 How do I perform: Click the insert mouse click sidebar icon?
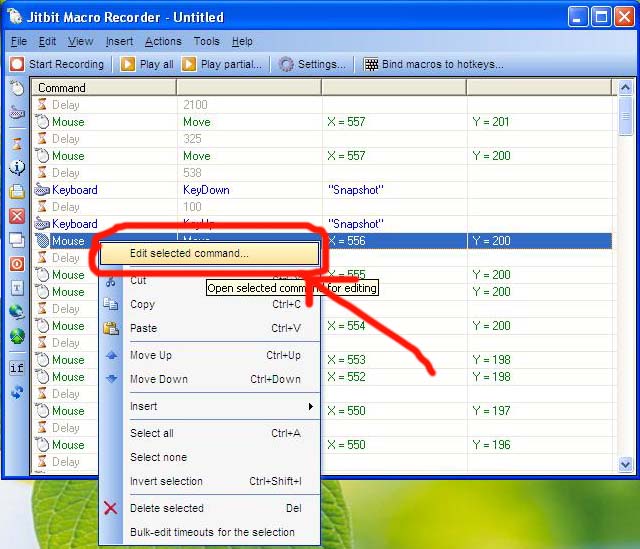17,88
